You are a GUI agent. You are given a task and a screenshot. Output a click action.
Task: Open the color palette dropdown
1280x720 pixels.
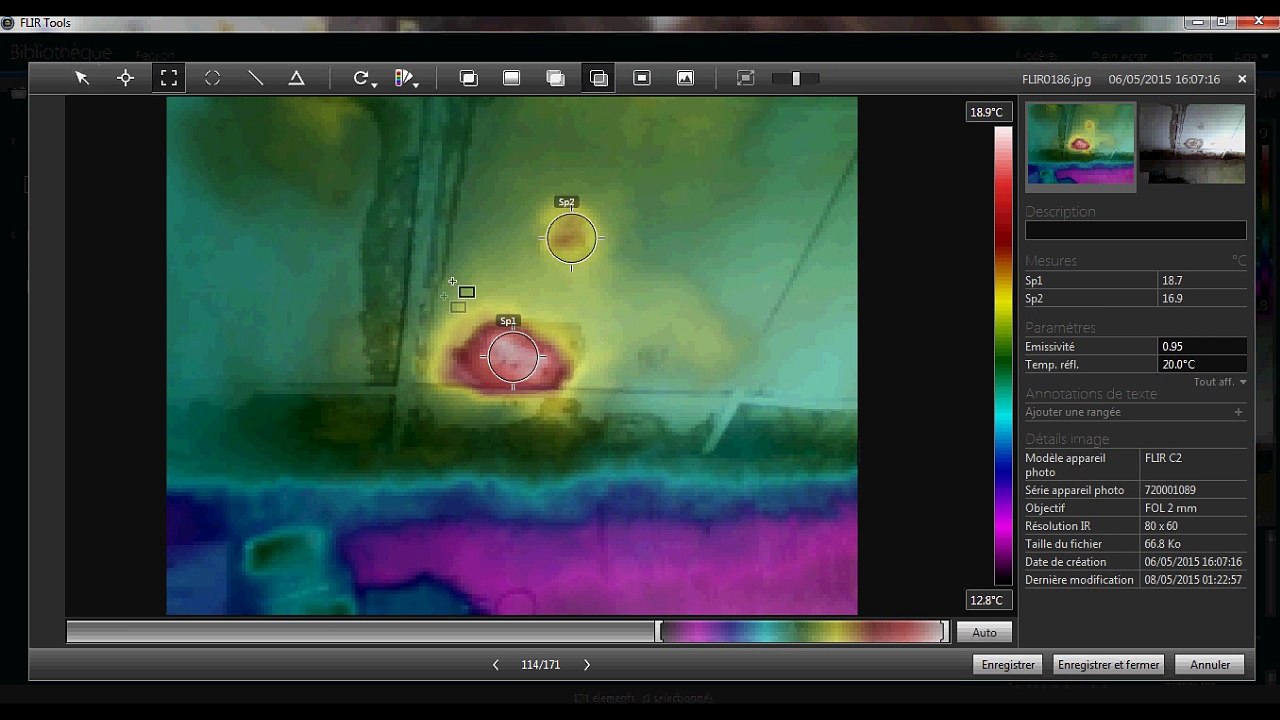pyautogui.click(x=406, y=78)
